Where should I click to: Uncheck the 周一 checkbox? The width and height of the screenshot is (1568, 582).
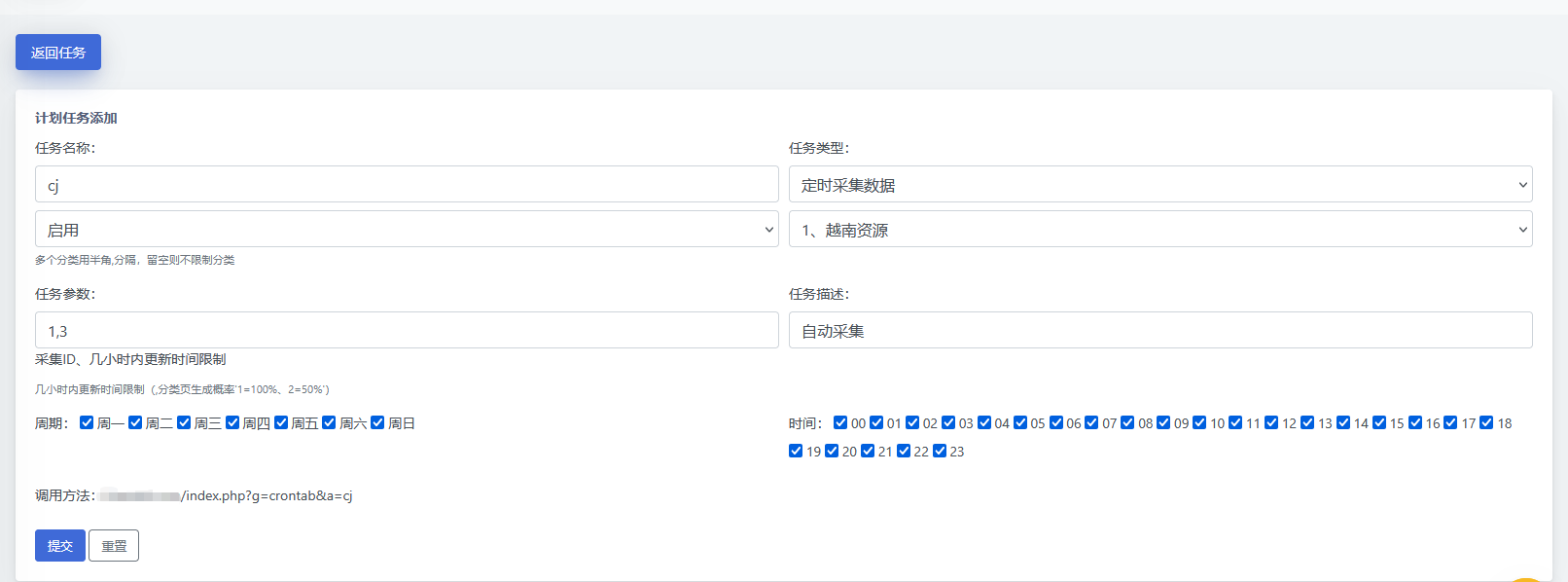[x=87, y=422]
